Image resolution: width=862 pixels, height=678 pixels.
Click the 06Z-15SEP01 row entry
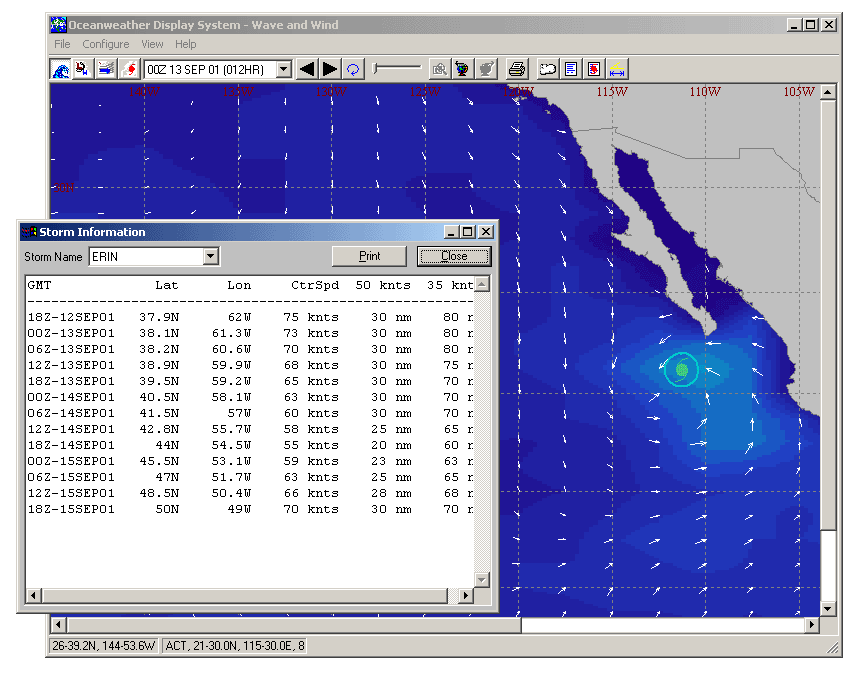(250, 477)
